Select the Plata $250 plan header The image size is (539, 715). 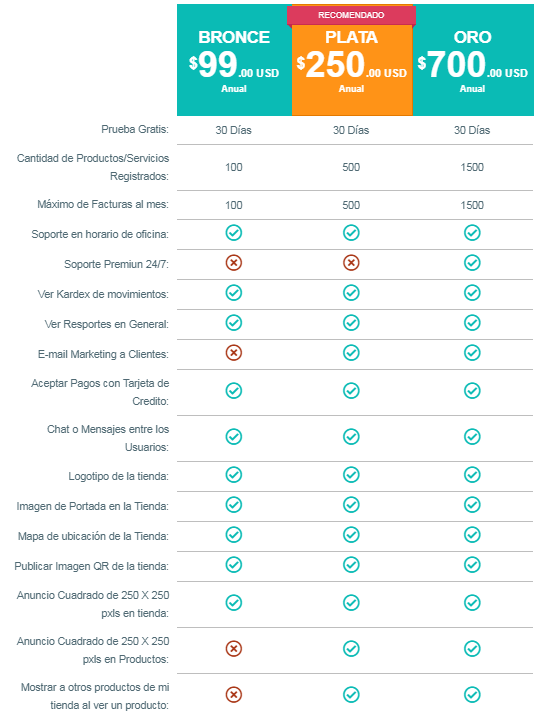pos(352,70)
